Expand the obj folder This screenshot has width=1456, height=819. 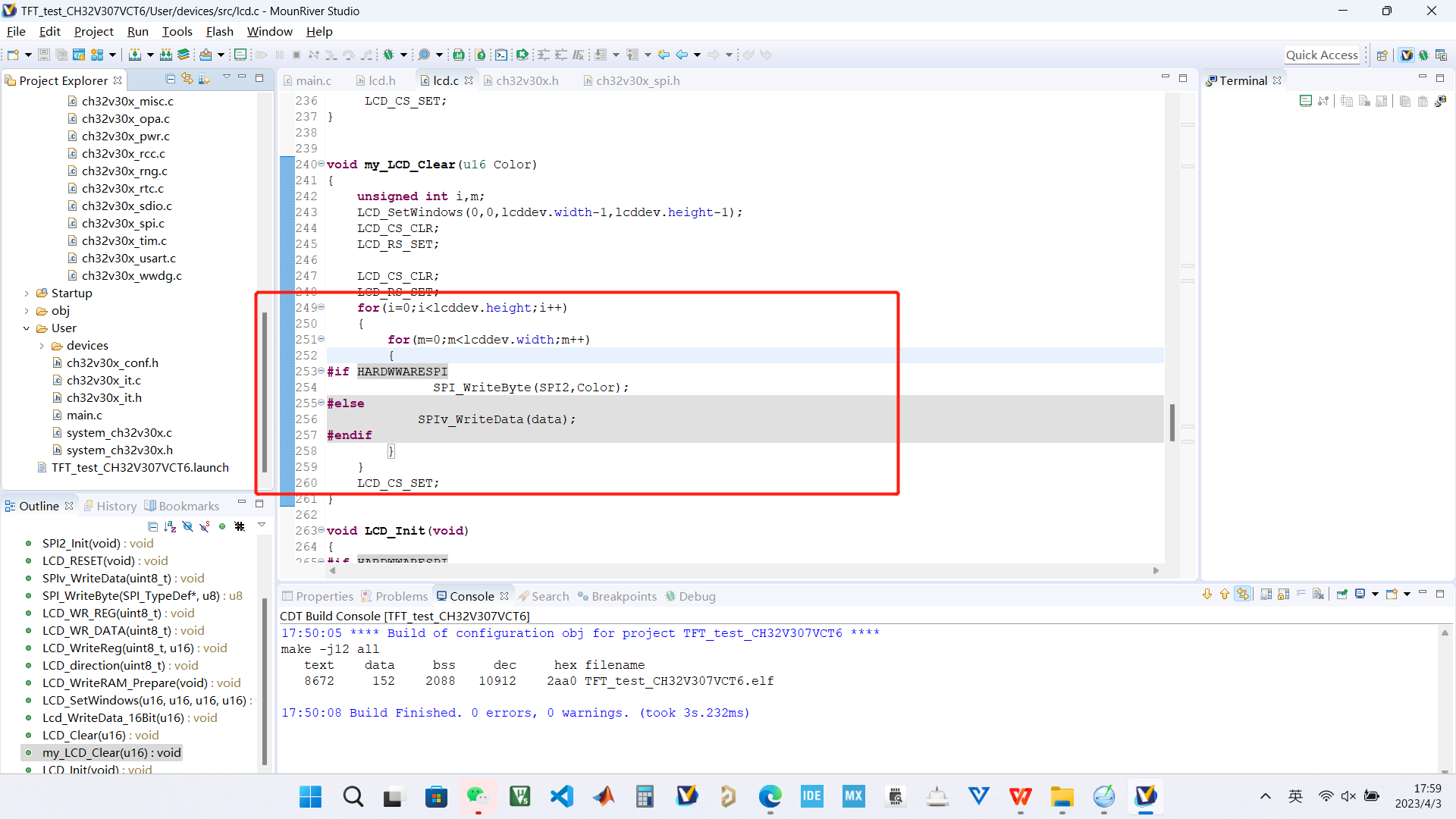[27, 311]
